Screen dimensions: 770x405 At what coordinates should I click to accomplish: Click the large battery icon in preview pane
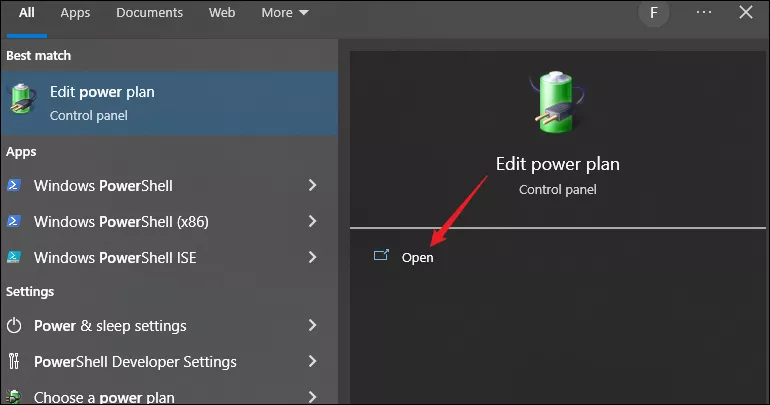(557, 102)
